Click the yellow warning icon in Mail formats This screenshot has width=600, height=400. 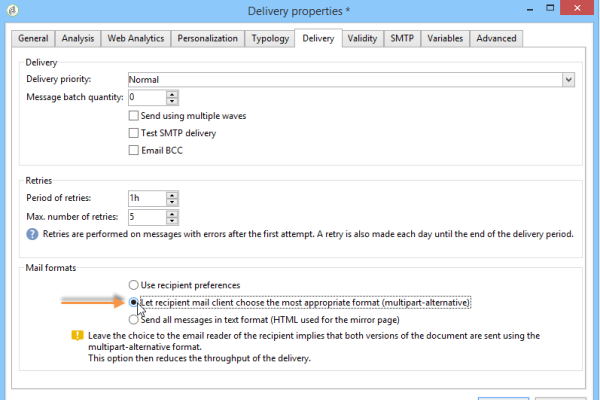pyautogui.click(x=75, y=336)
